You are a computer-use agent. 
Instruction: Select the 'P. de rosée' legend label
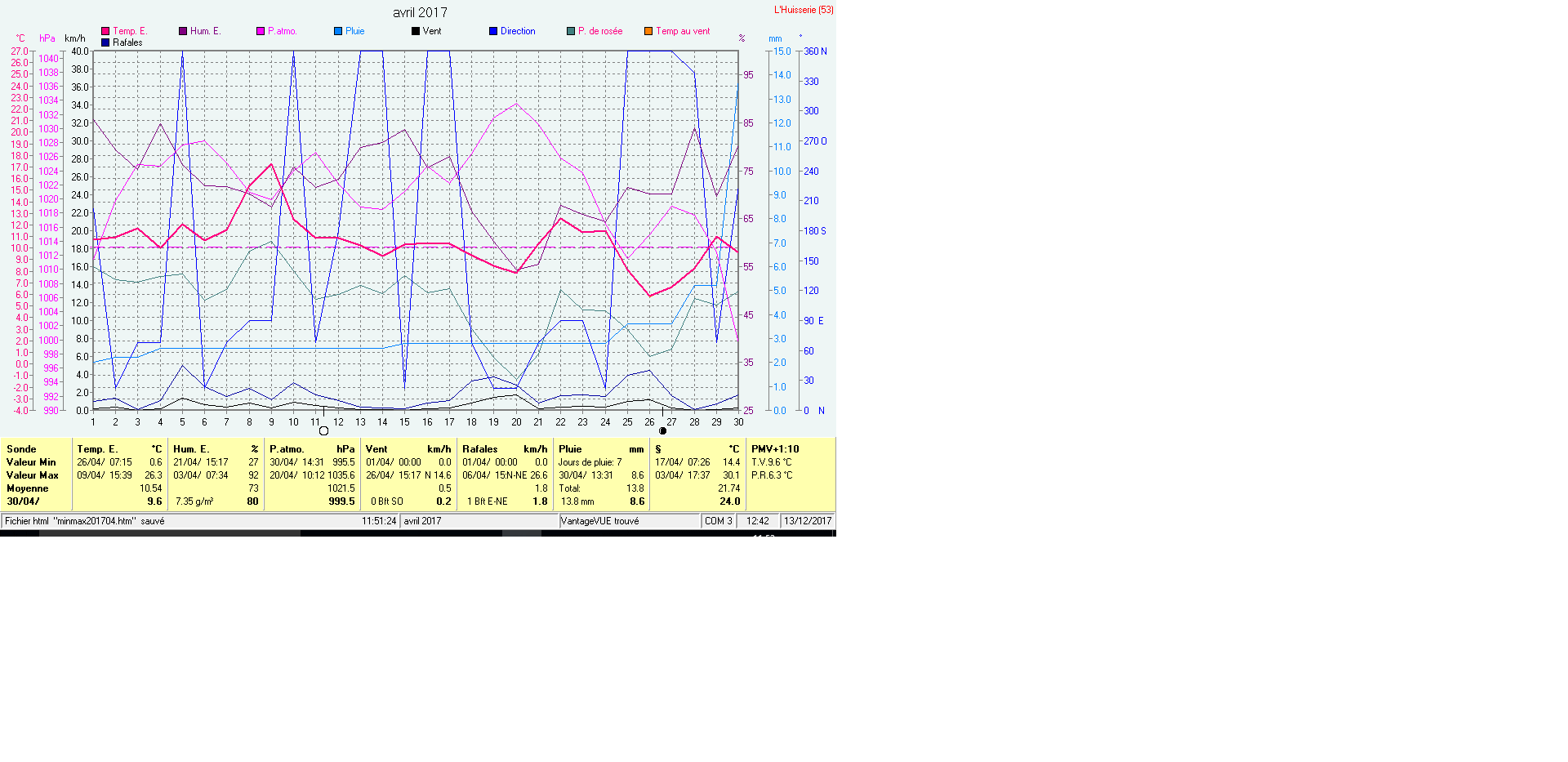[x=600, y=31]
